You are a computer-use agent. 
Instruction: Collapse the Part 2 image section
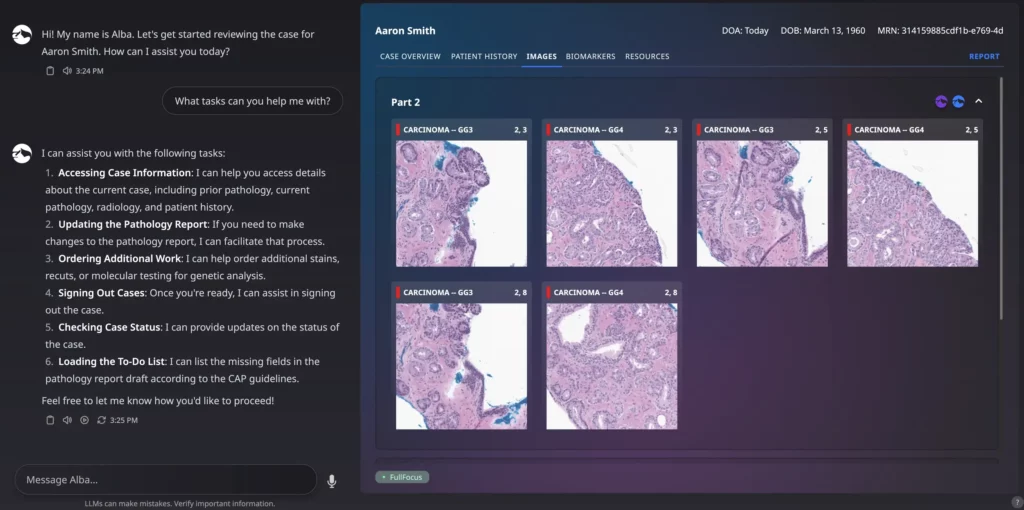(x=978, y=101)
